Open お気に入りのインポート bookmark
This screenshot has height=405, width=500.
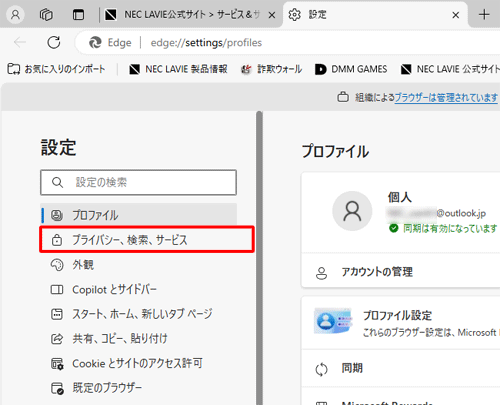tap(56, 69)
